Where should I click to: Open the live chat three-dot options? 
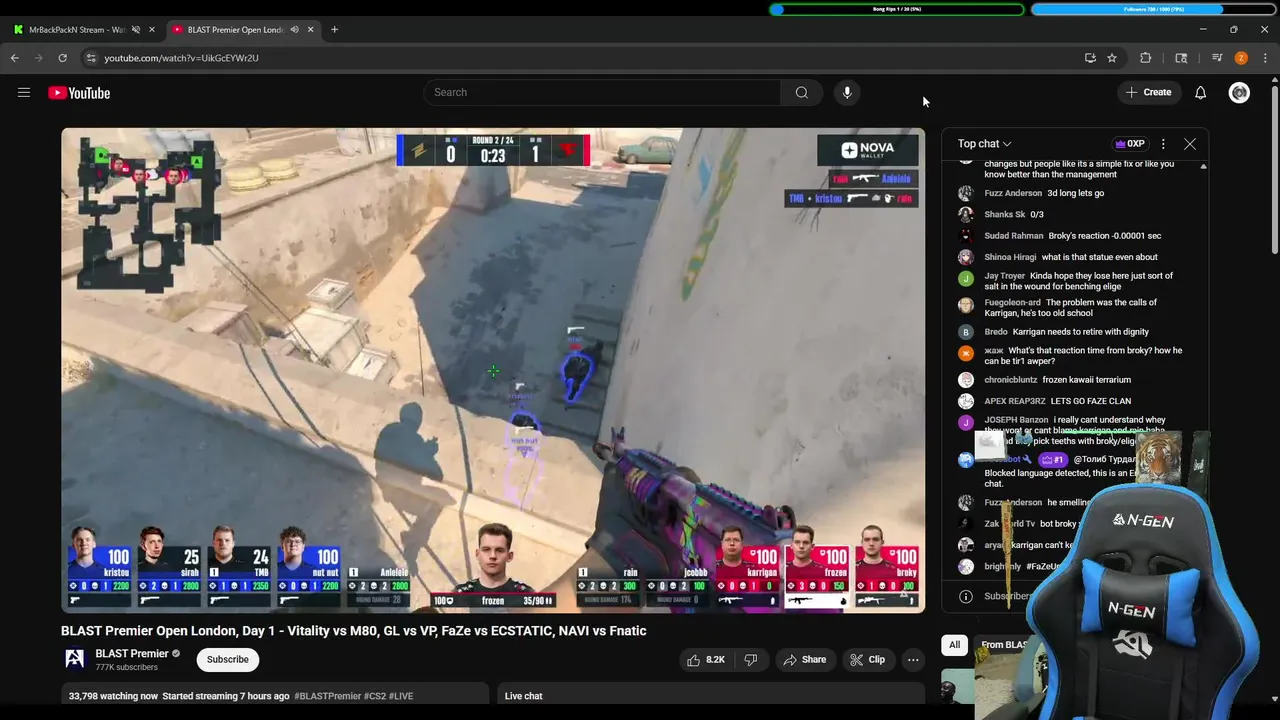coord(1163,144)
